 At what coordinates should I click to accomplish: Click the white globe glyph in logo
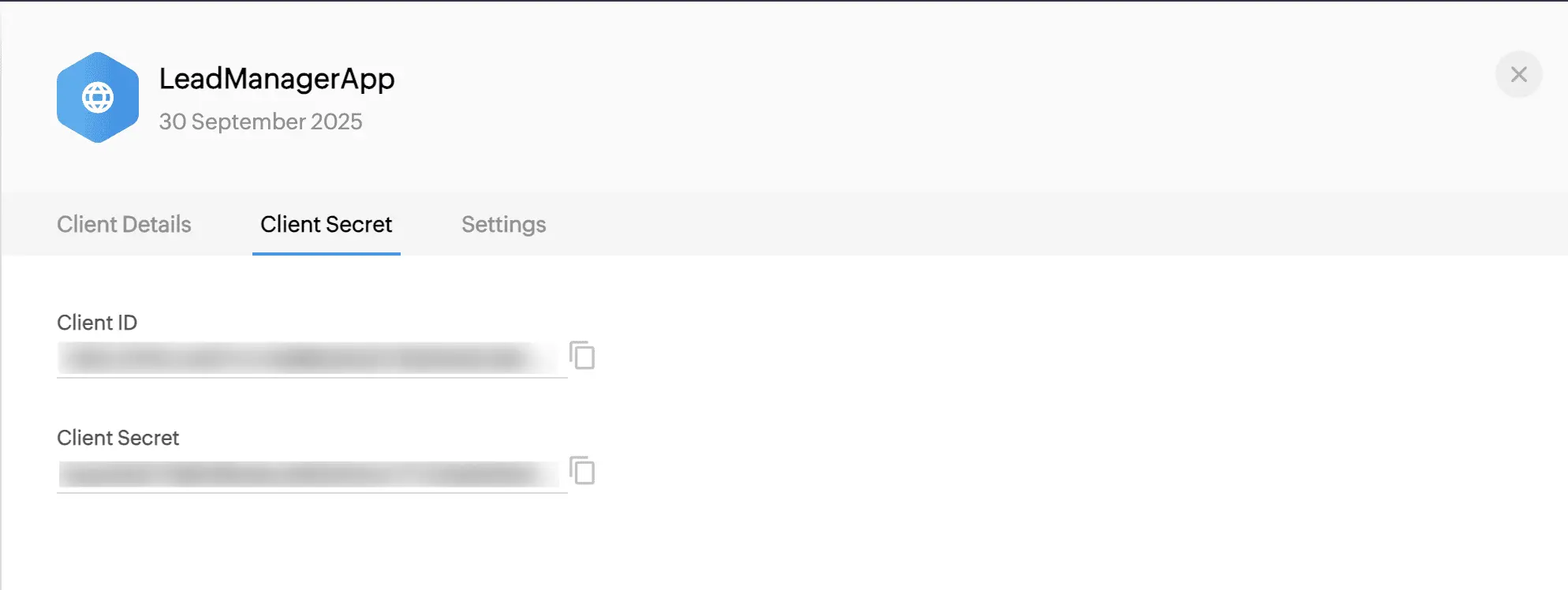98,97
